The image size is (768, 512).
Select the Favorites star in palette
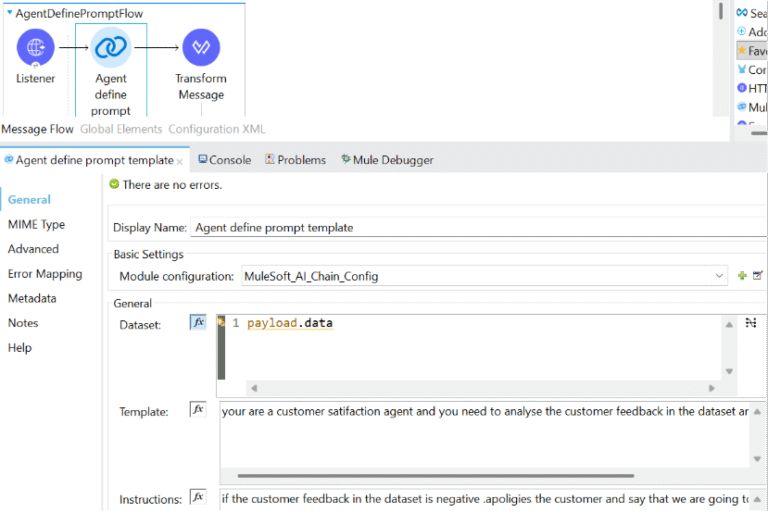pos(742,50)
